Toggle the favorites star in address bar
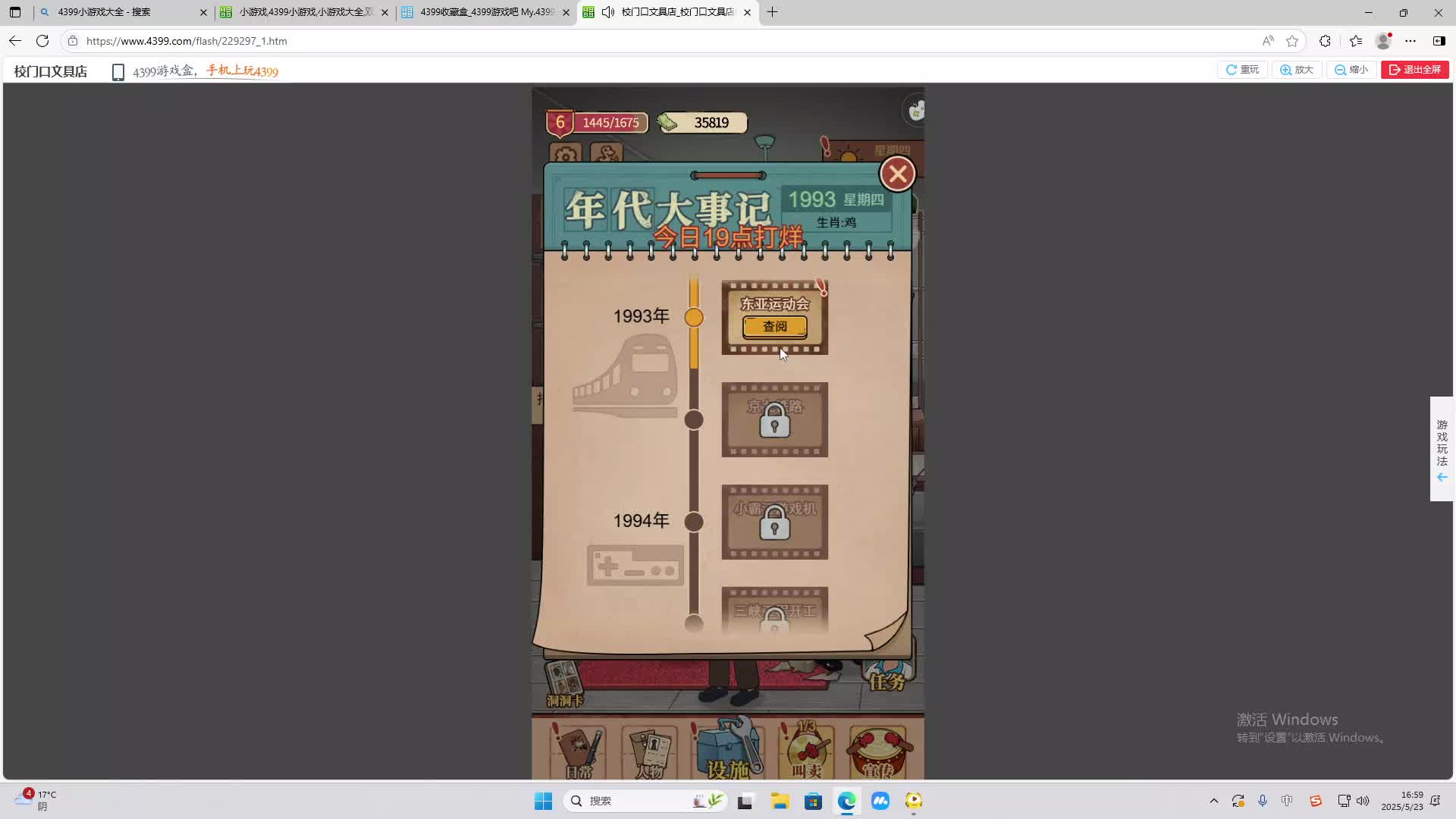Image resolution: width=1456 pixels, height=819 pixels. click(x=1293, y=41)
